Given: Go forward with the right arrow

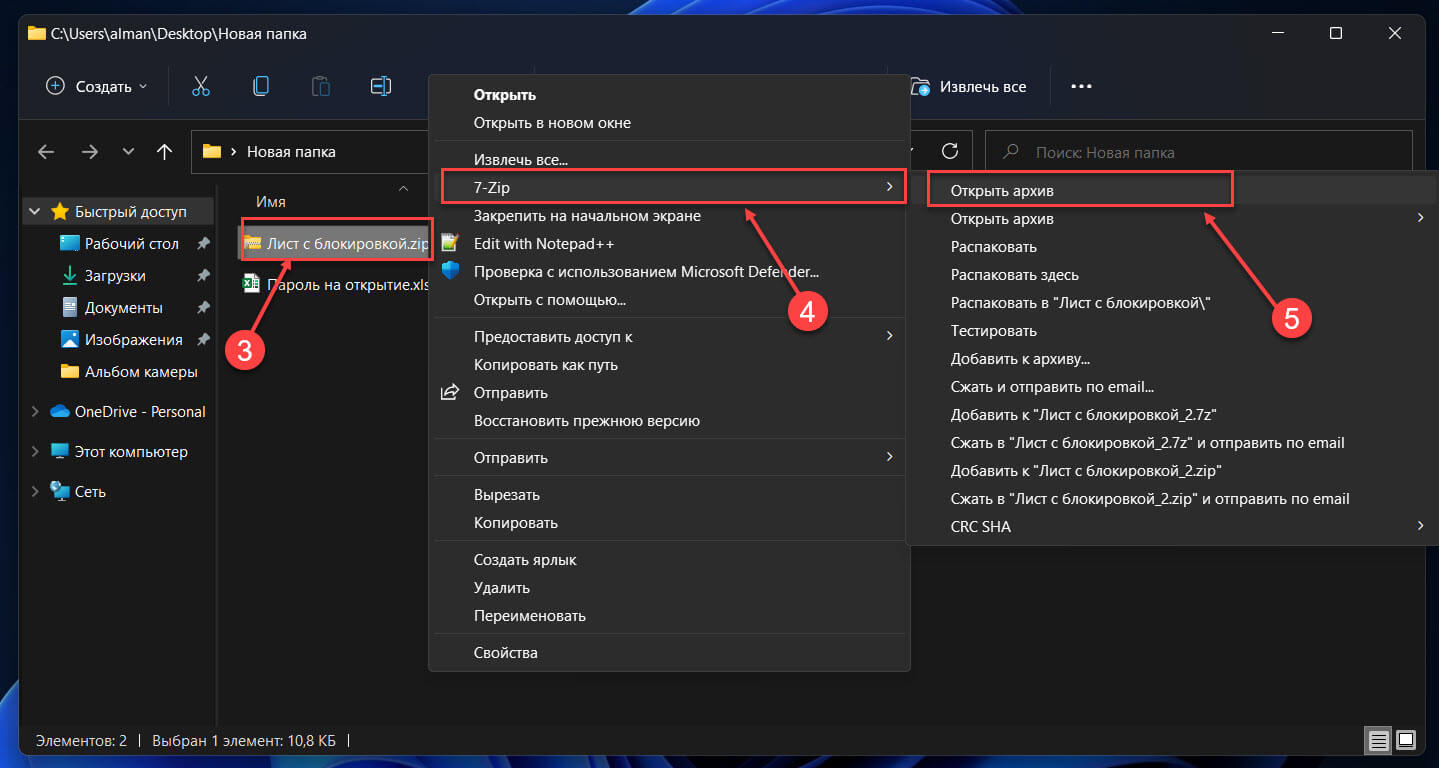Looking at the screenshot, I should [x=90, y=152].
